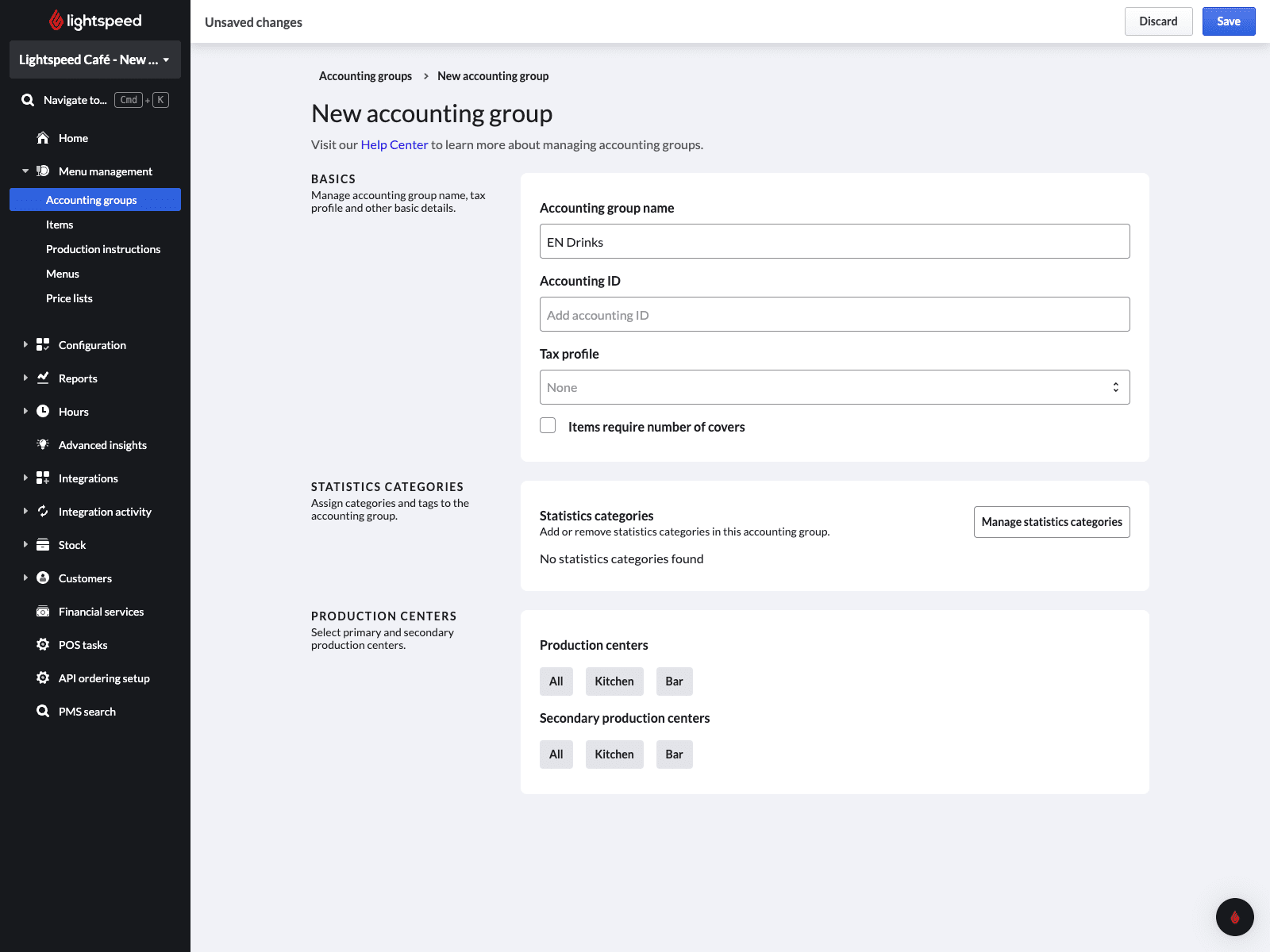
Task: Click the Lightspeed logo
Action: [95, 21]
